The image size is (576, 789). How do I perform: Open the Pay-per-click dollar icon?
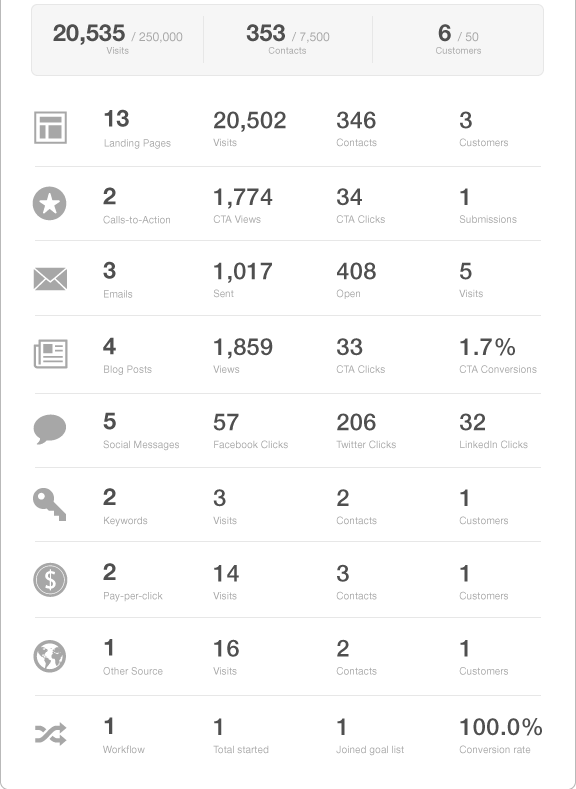50,580
